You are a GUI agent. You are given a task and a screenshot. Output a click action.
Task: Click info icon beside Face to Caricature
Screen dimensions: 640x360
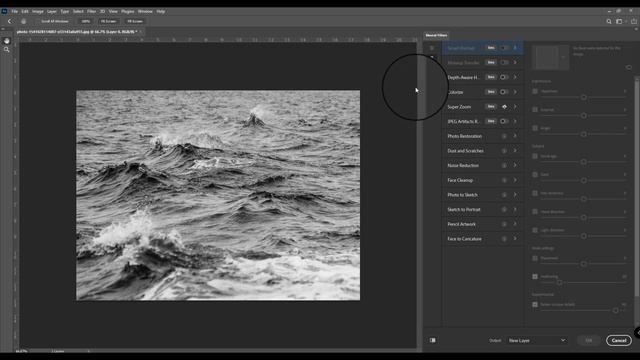504,239
